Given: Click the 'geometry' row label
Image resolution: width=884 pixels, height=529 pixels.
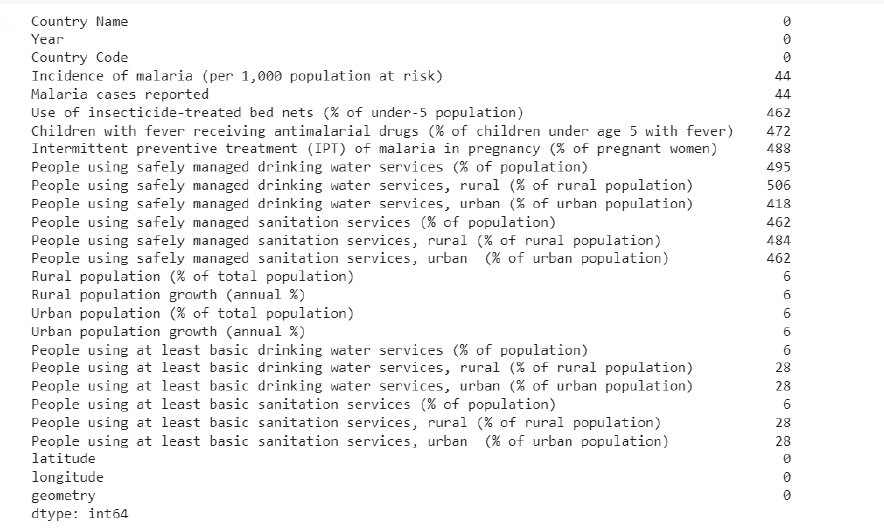Looking at the screenshot, I should 63,496.
